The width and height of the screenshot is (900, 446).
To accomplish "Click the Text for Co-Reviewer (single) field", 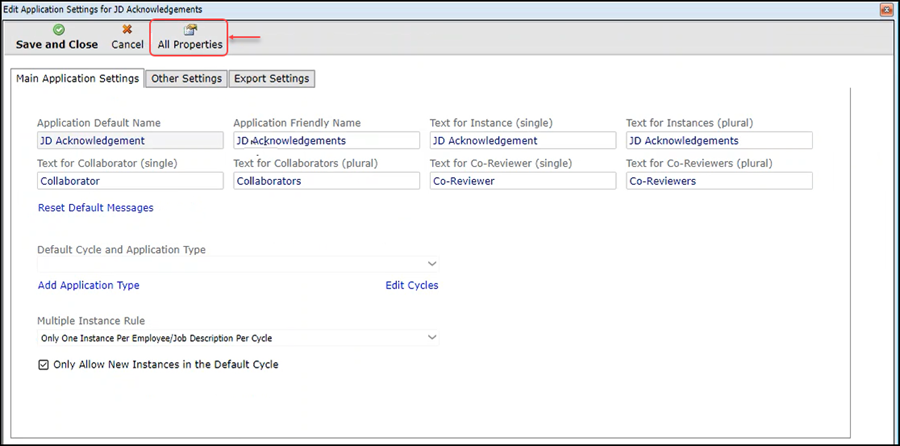I will (x=522, y=181).
